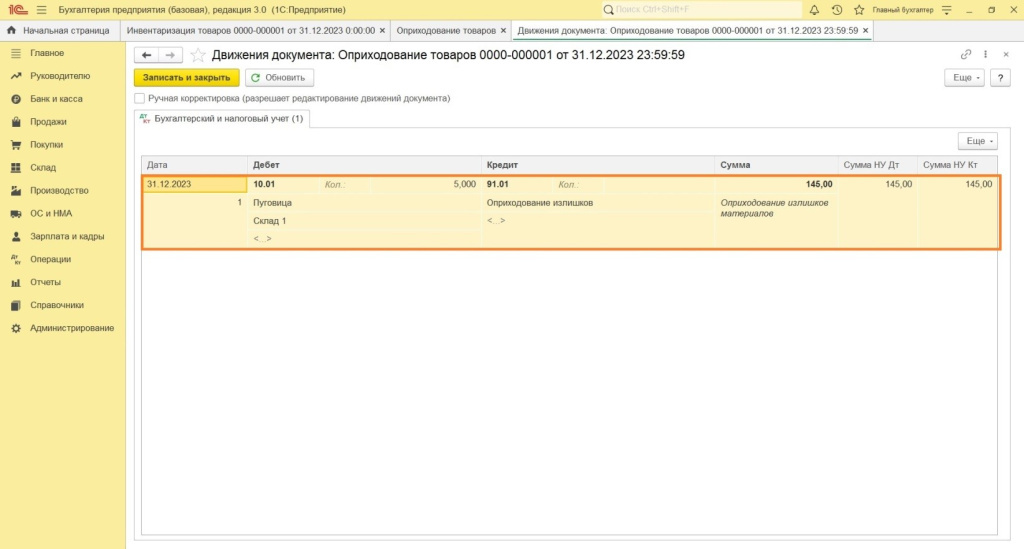The height and width of the screenshot is (549, 1024).
Task: Click Пуговица subconto cell
Action: pyautogui.click(x=364, y=203)
